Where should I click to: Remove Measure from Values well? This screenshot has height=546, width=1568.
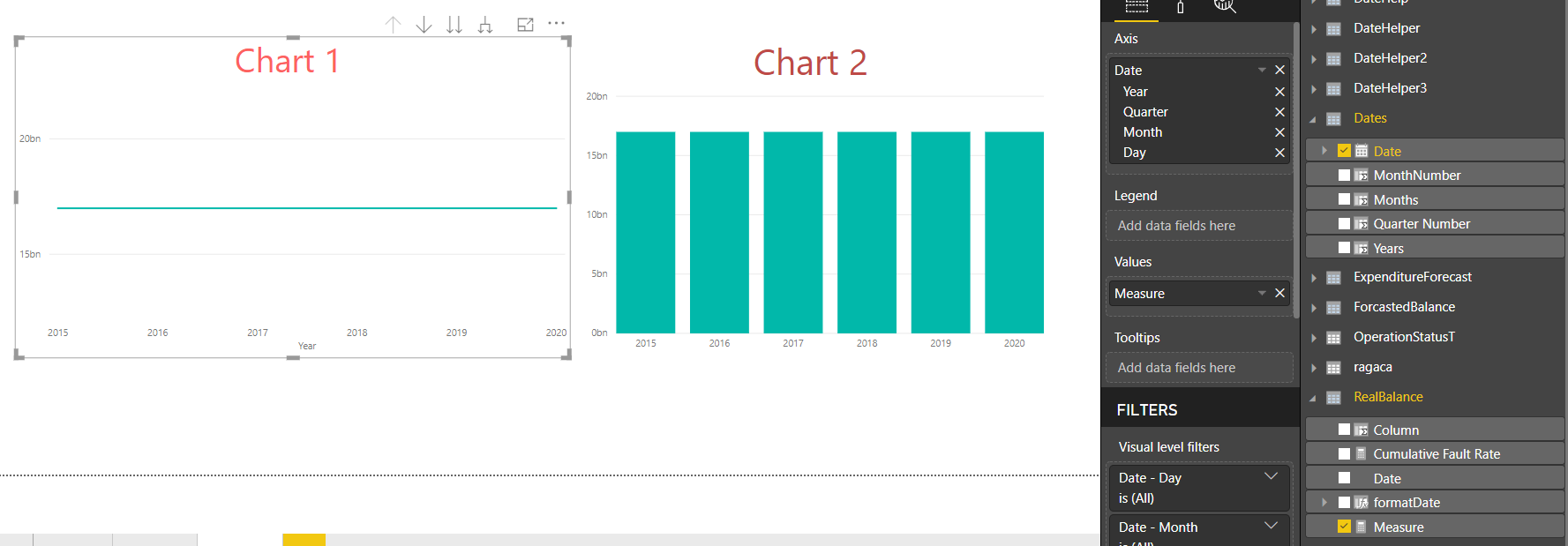pyautogui.click(x=1279, y=293)
